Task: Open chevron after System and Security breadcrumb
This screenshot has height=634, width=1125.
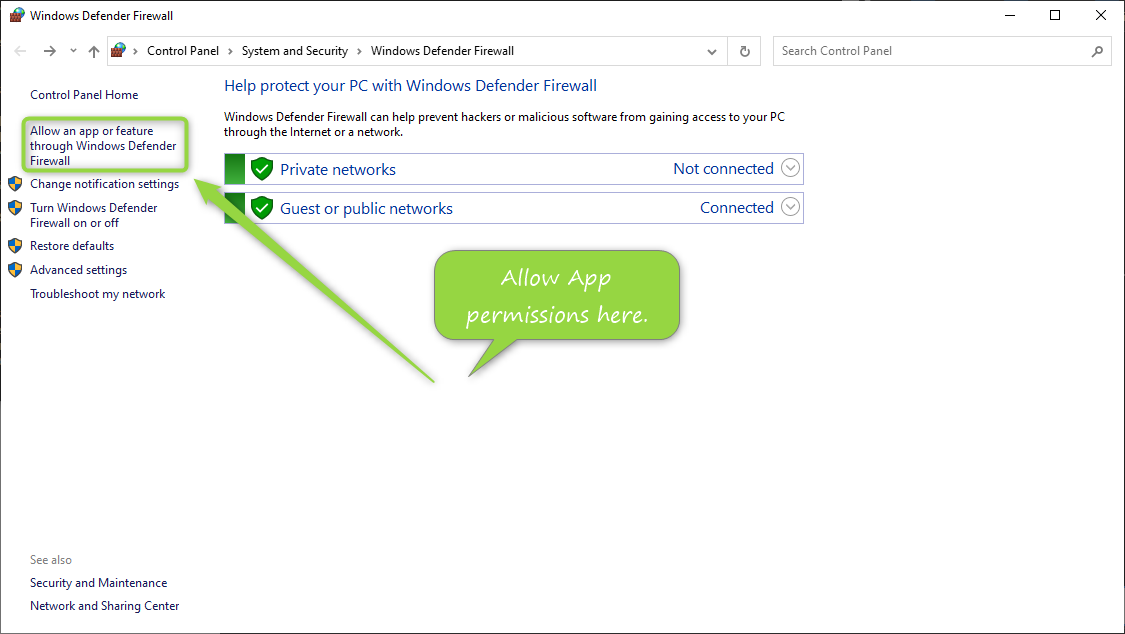Action: [359, 52]
